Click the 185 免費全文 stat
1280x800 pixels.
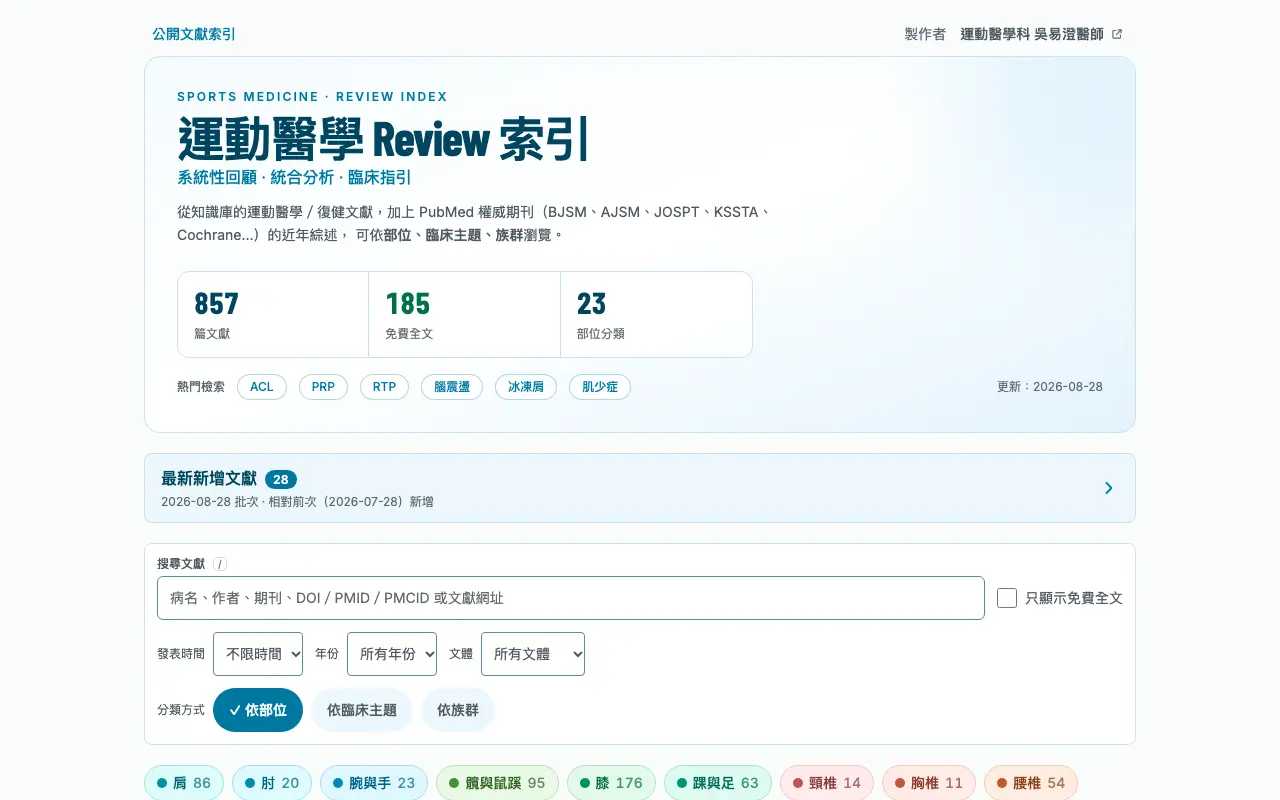click(x=465, y=314)
